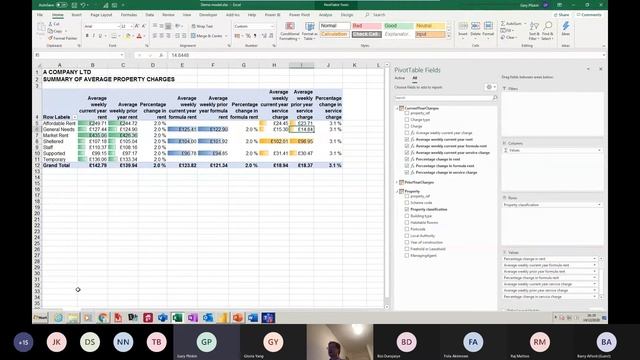
Task: Toggle the AutoSave switch
Action: (x=62, y=5)
